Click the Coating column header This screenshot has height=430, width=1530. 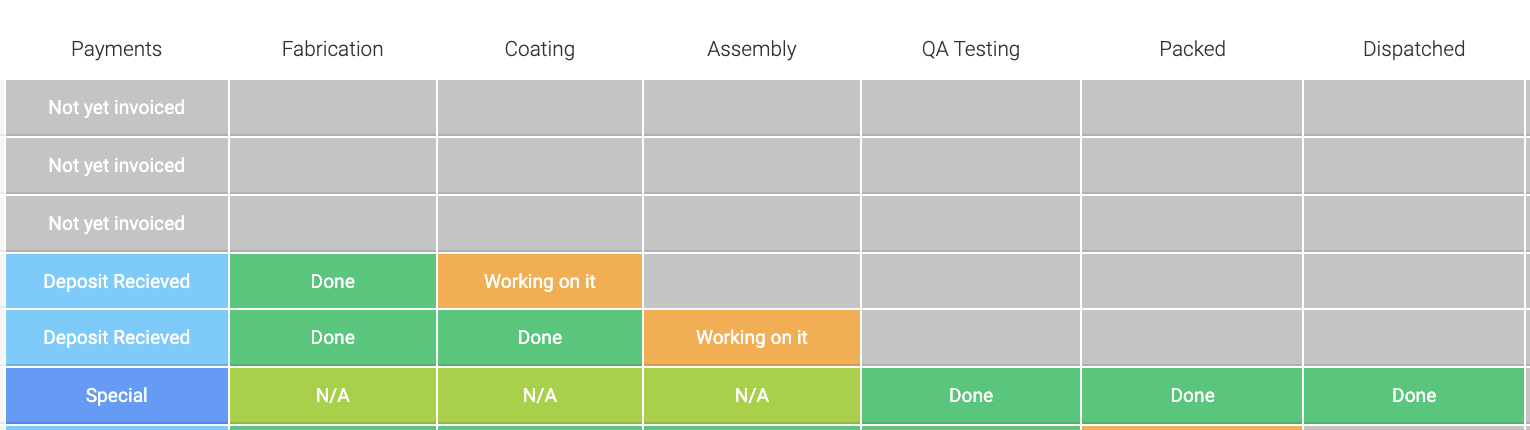click(539, 49)
